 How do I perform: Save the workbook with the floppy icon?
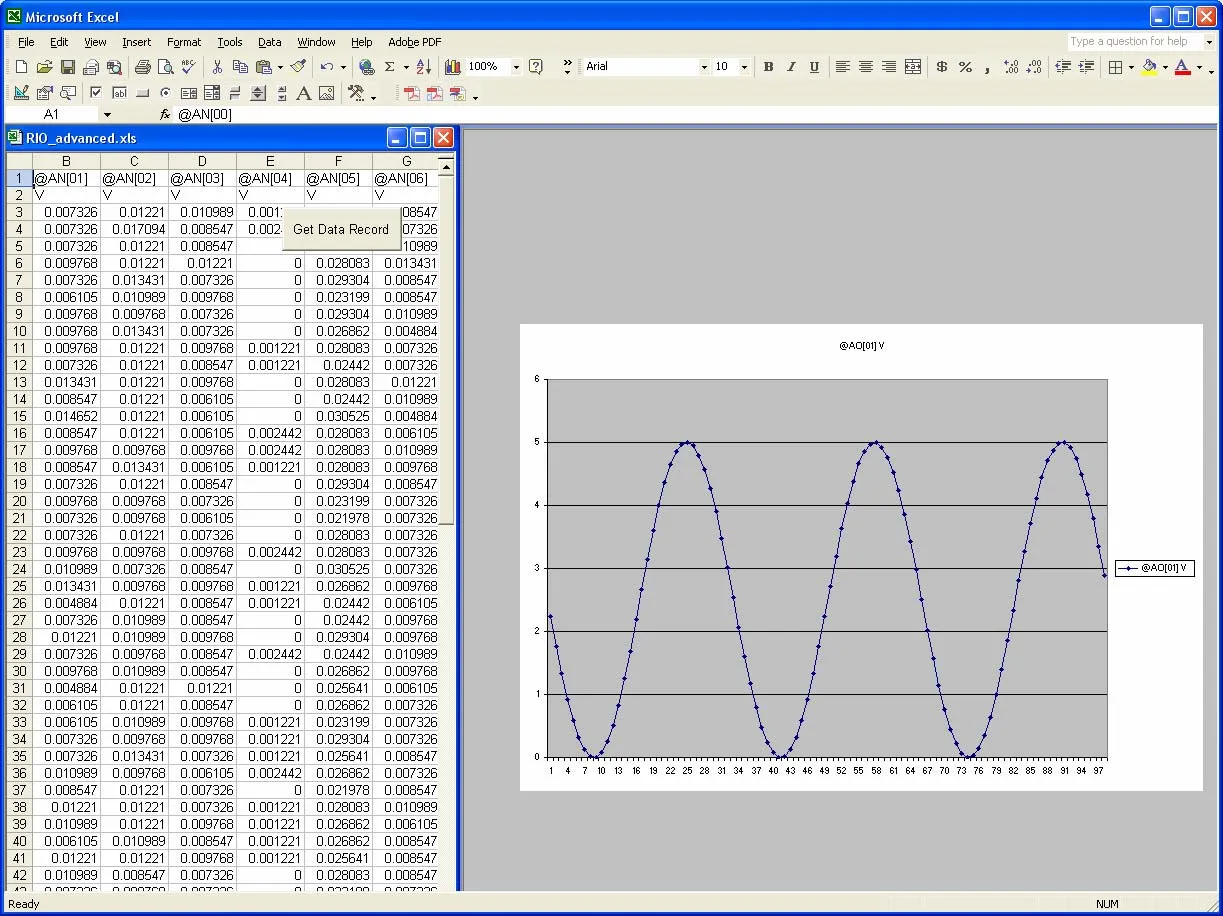point(68,67)
